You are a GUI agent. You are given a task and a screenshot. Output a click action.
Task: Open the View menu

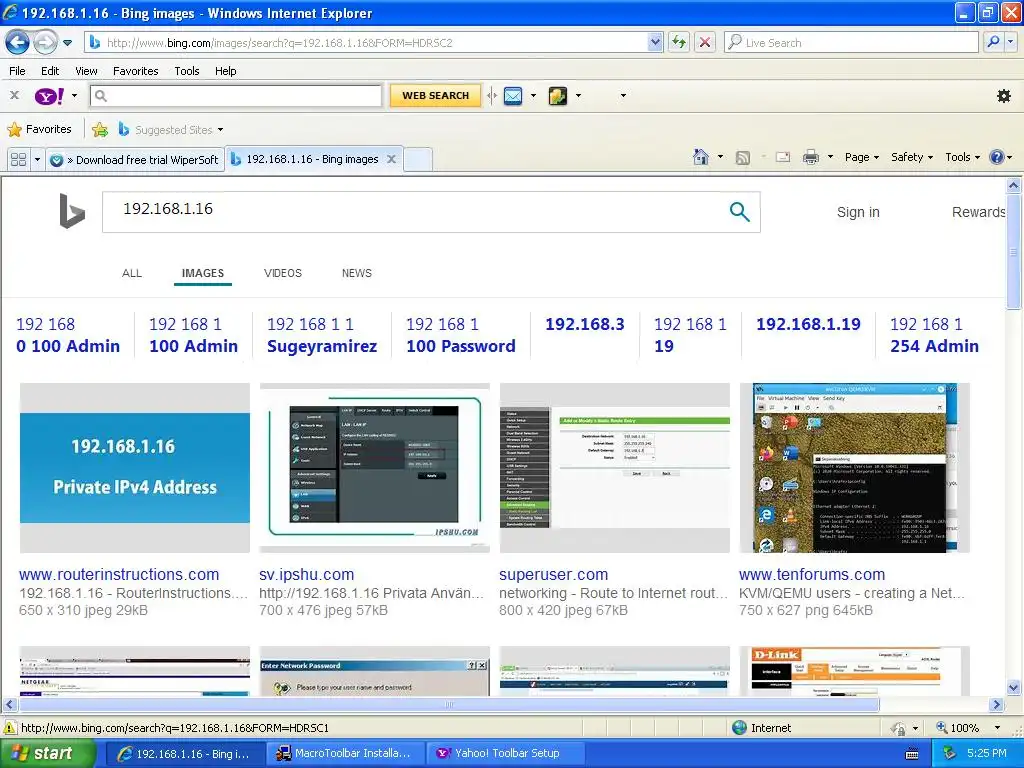(x=86, y=71)
